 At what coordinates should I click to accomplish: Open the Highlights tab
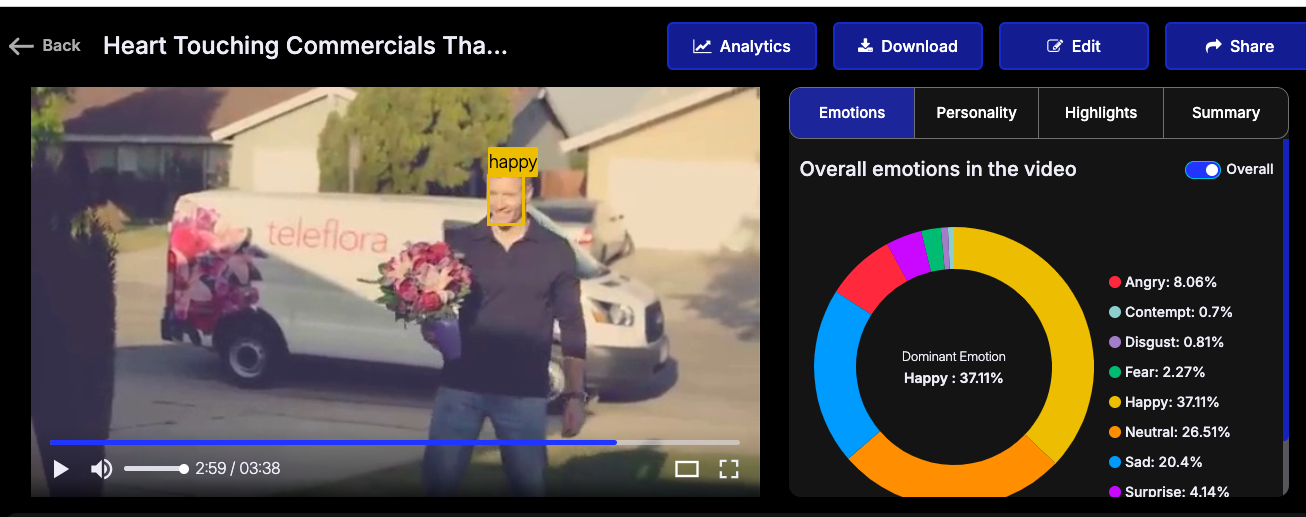[x=1101, y=113]
